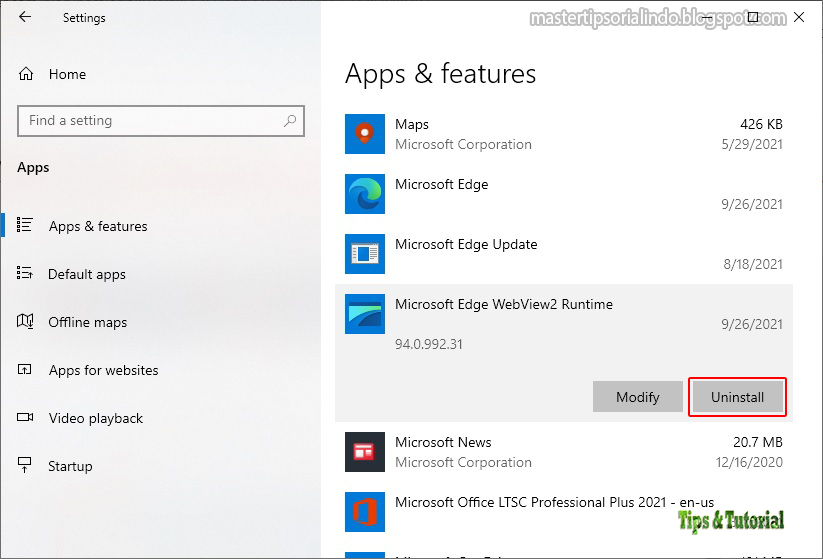Click the date 12/16/2020

pos(749,462)
